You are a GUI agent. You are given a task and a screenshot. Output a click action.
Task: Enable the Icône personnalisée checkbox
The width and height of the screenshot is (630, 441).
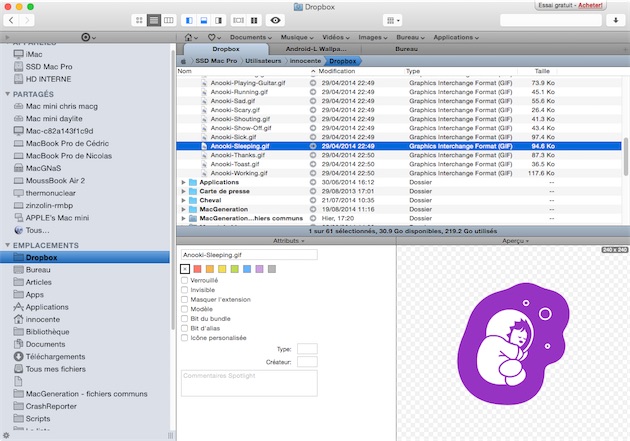pyautogui.click(x=184, y=338)
